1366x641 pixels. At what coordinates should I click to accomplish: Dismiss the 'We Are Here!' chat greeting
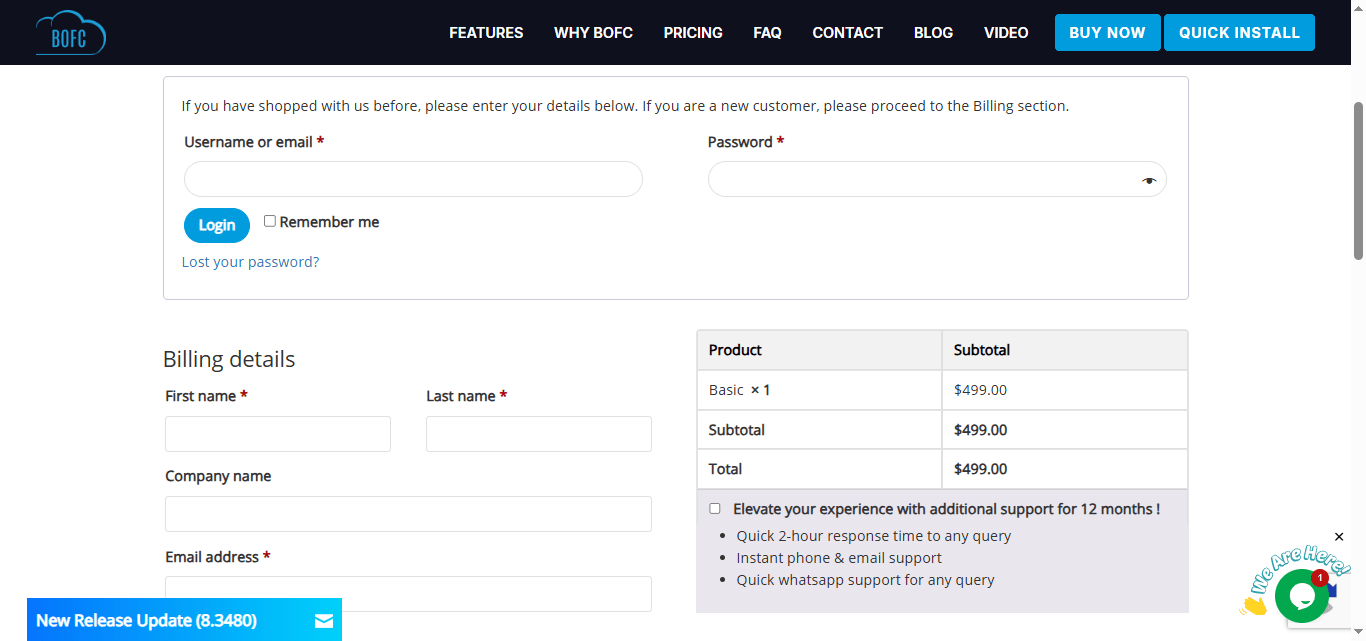pyautogui.click(x=1339, y=537)
